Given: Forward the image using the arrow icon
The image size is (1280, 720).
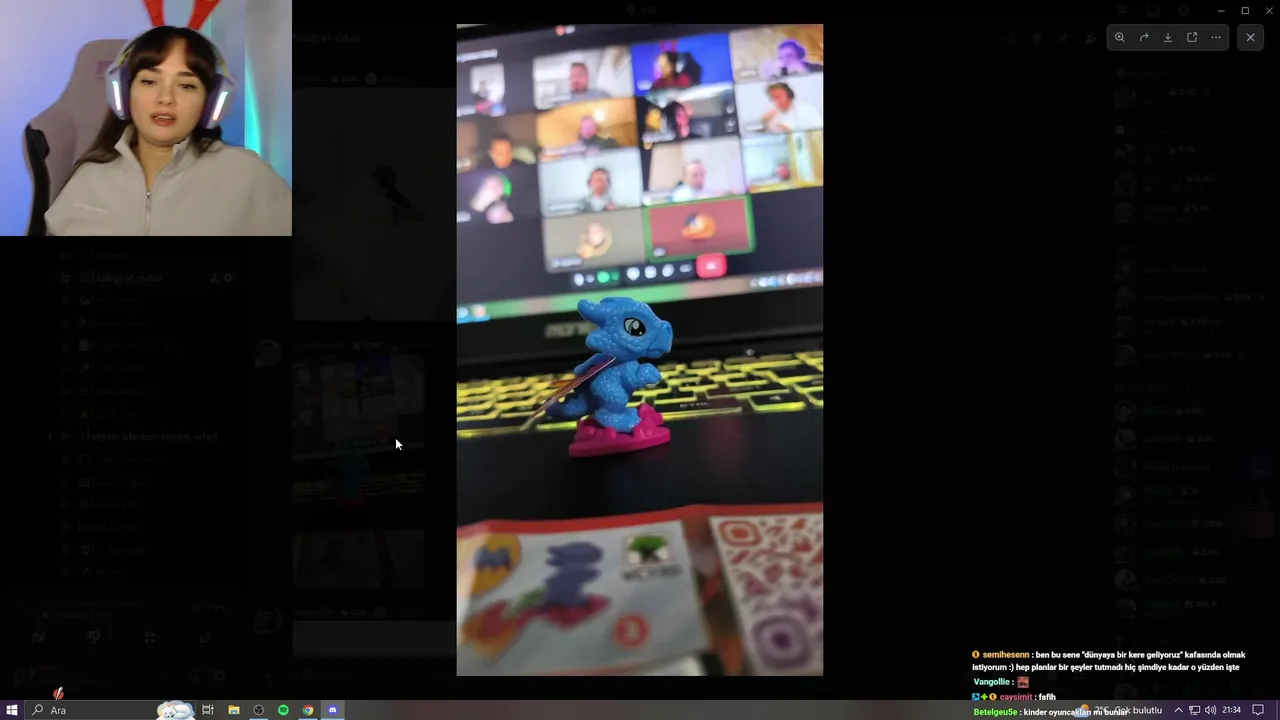Looking at the screenshot, I should pyautogui.click(x=1144, y=37).
